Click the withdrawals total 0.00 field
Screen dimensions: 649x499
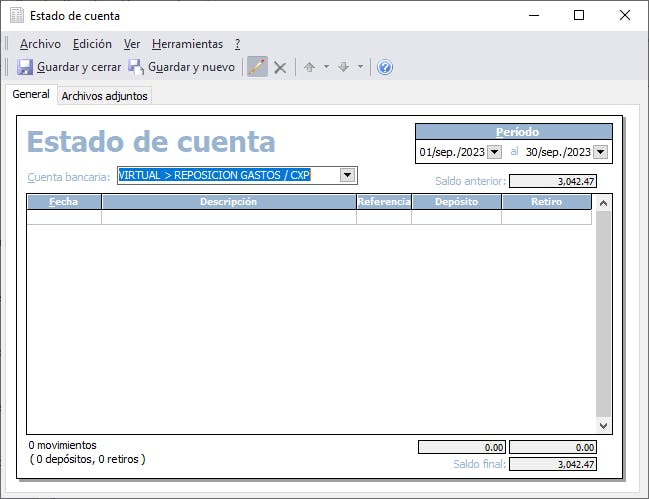(x=553, y=447)
